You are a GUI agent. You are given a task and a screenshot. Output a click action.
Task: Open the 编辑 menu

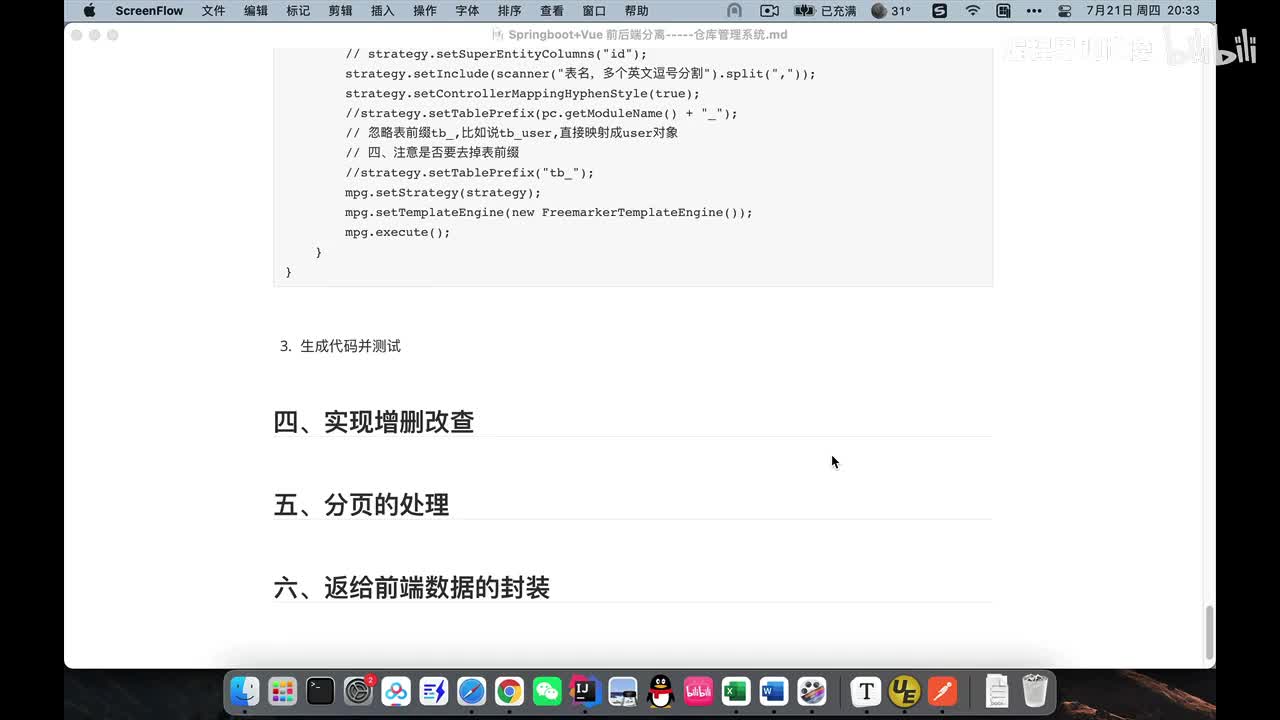(255, 11)
